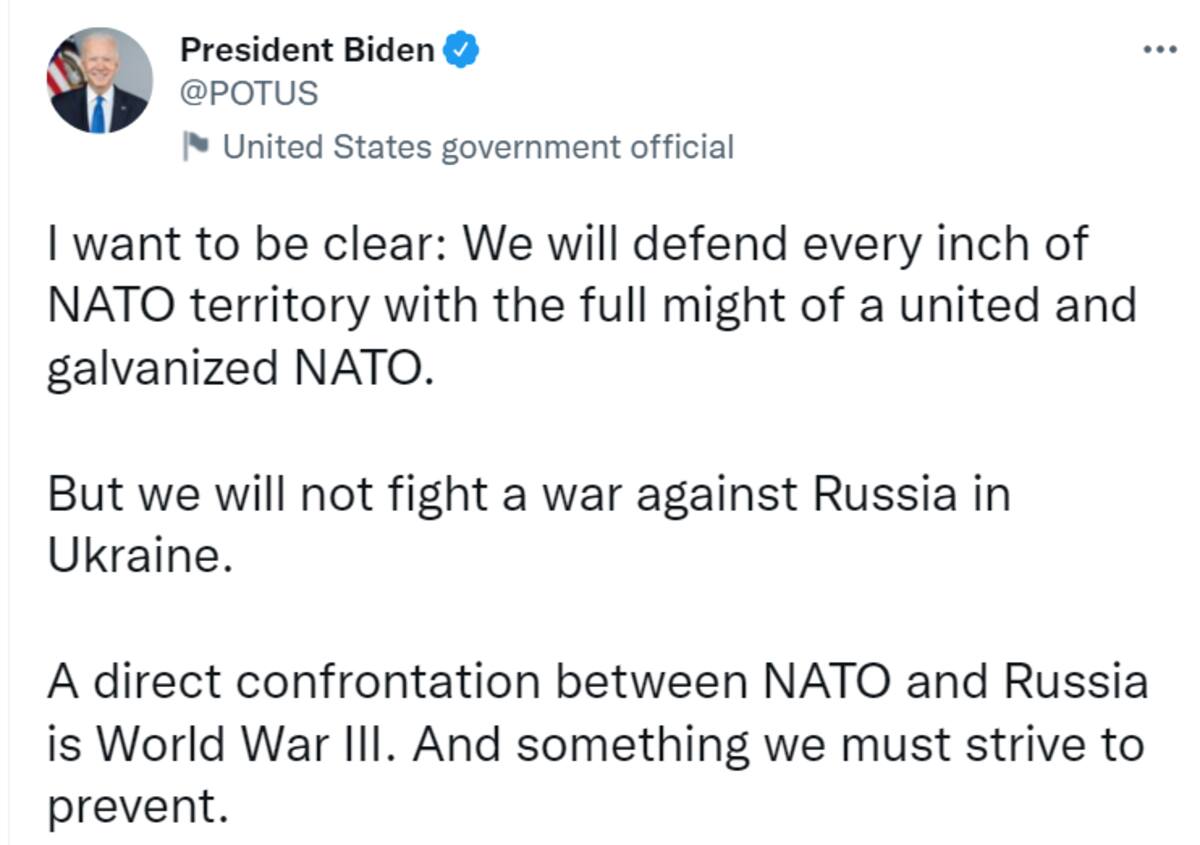The height and width of the screenshot is (845, 1200).
Task: Click the word "Ukraine." in the tweet
Action: pos(139,557)
